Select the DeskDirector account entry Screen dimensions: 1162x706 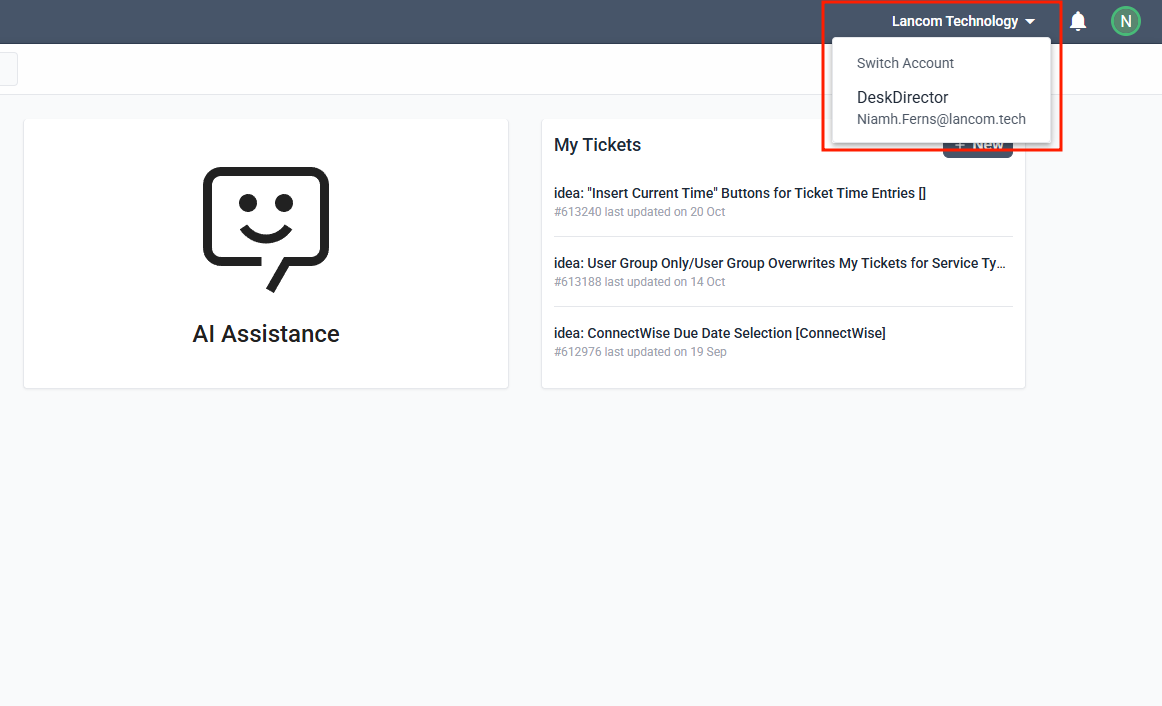[941, 108]
